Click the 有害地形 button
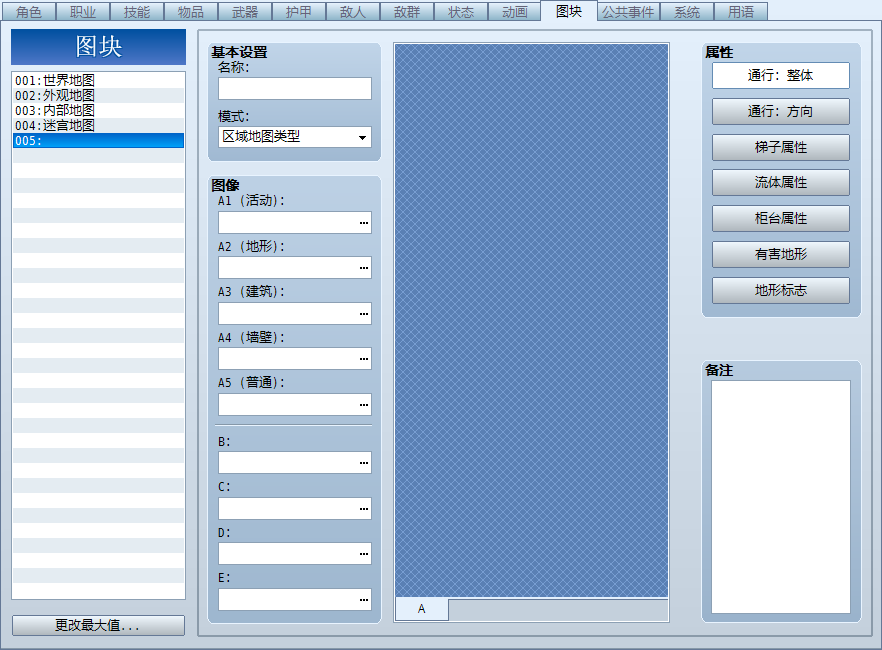Image resolution: width=882 pixels, height=650 pixels. (781, 255)
